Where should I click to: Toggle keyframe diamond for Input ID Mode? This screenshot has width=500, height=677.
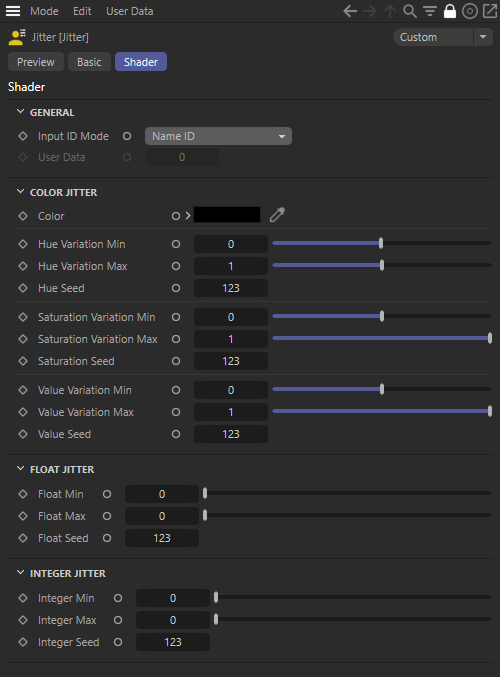[23, 136]
